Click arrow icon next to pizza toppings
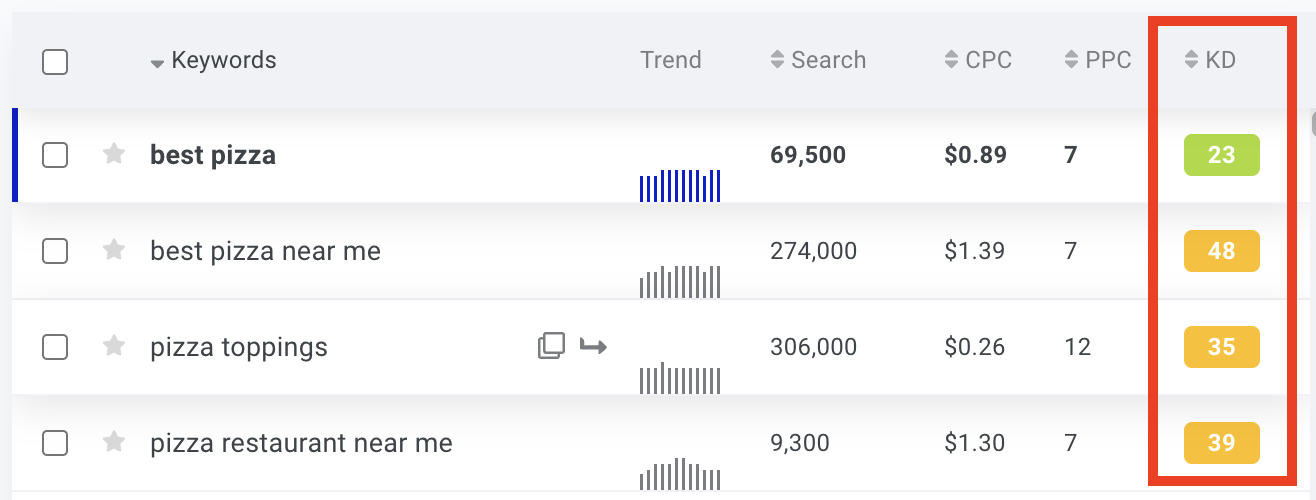The width and height of the screenshot is (1316, 500). (x=594, y=346)
